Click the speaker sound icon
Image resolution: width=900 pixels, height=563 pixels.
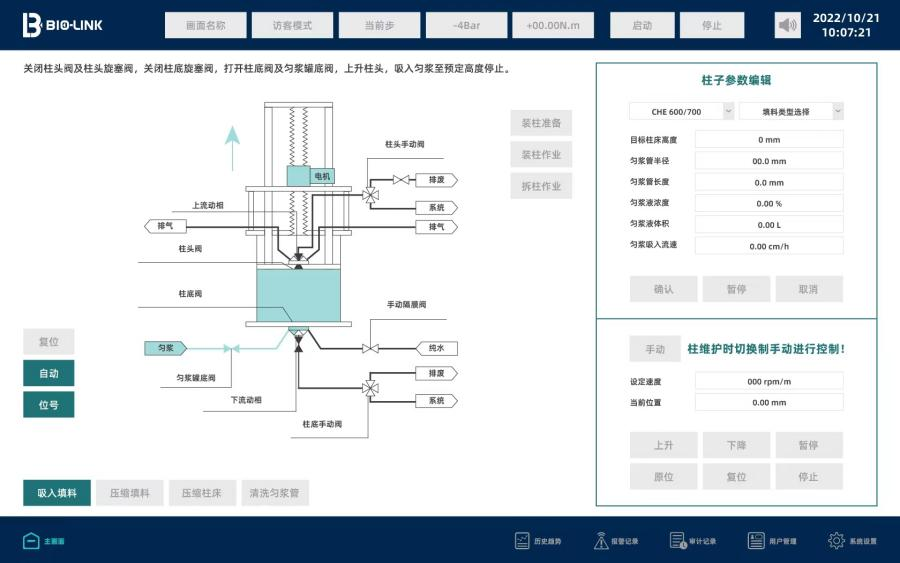(x=788, y=26)
